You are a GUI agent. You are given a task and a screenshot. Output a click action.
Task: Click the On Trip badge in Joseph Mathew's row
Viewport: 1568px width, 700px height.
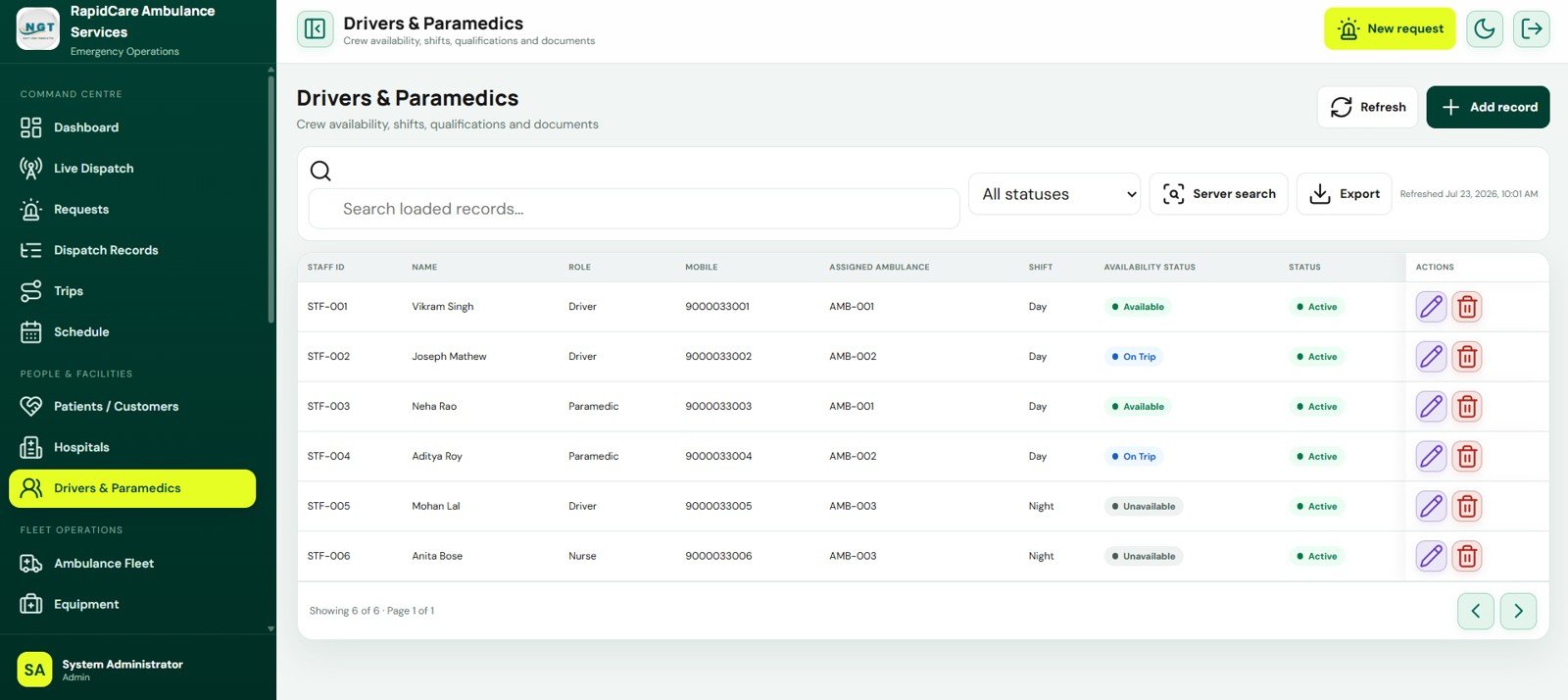[x=1134, y=357]
